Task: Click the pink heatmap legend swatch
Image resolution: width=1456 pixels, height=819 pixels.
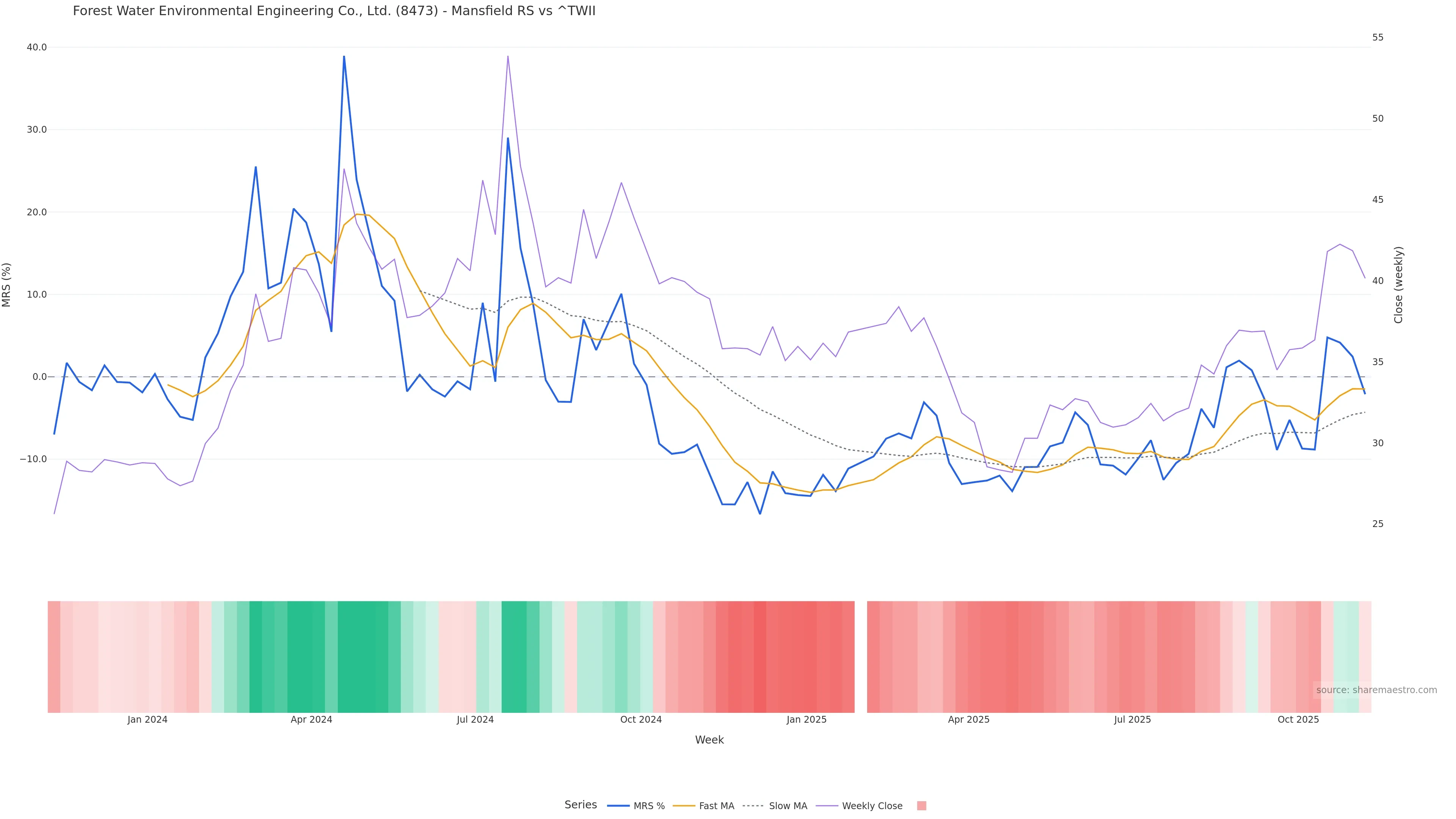Action: 921,806
